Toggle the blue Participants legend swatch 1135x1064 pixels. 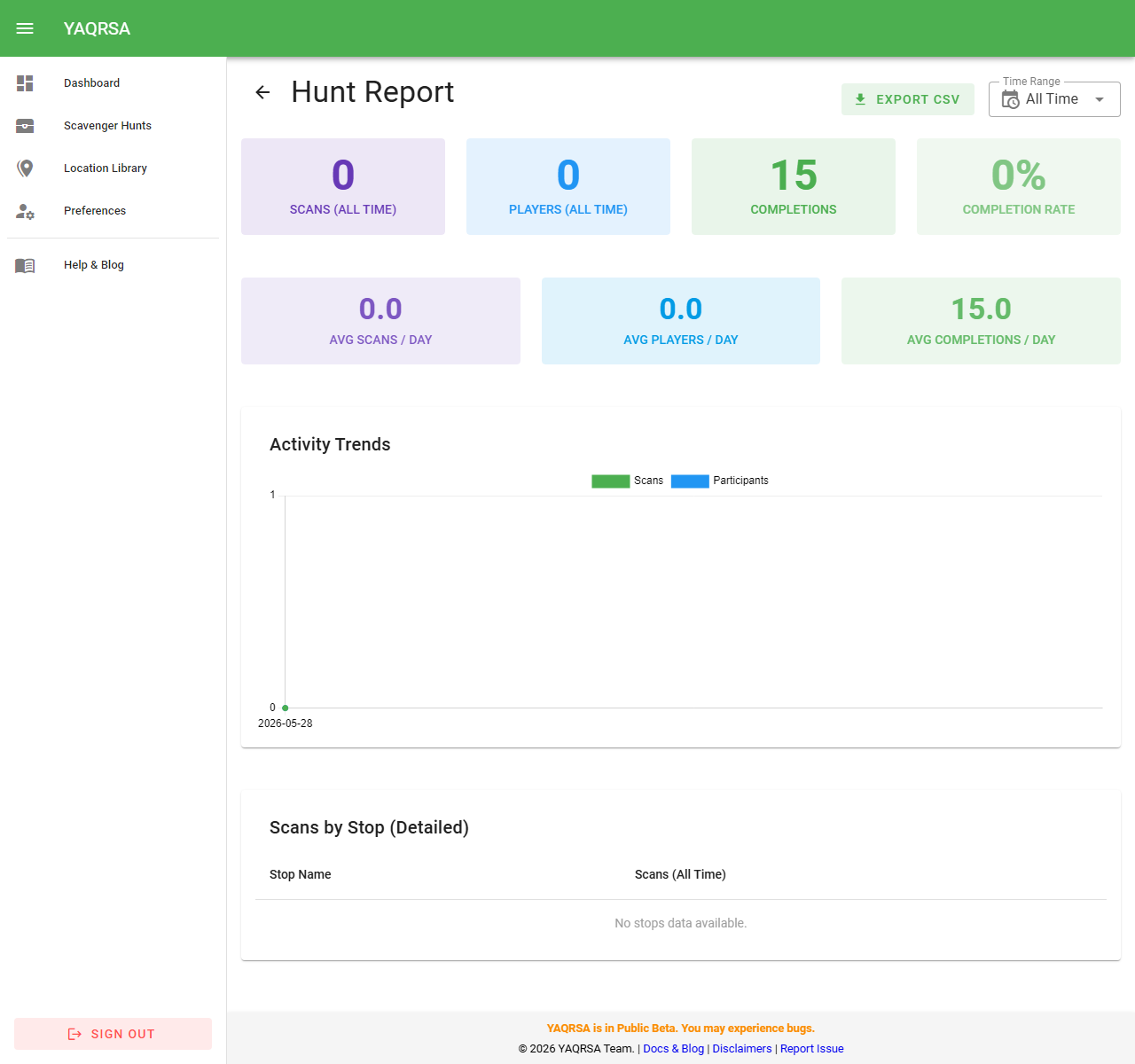690,481
